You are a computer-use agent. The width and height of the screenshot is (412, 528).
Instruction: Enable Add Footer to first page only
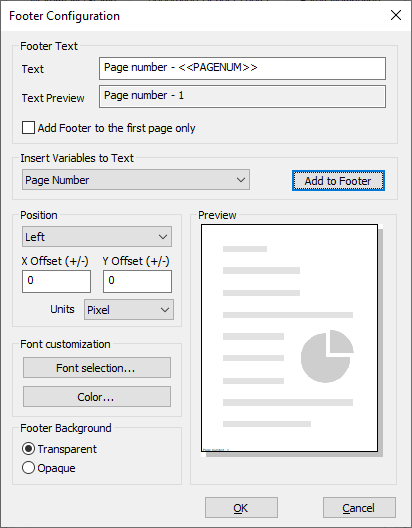point(28,128)
